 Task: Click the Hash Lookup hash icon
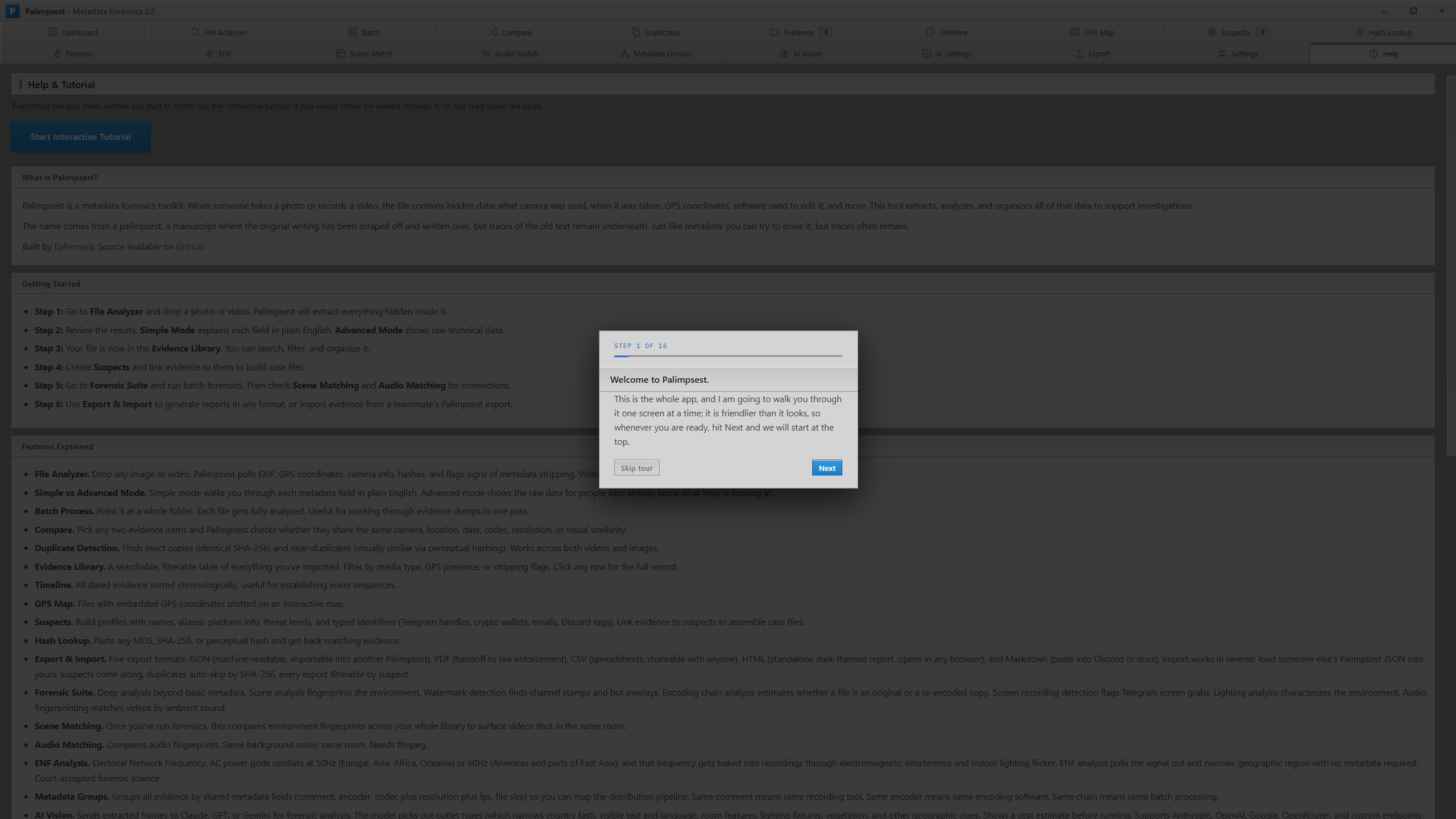pos(1360,32)
